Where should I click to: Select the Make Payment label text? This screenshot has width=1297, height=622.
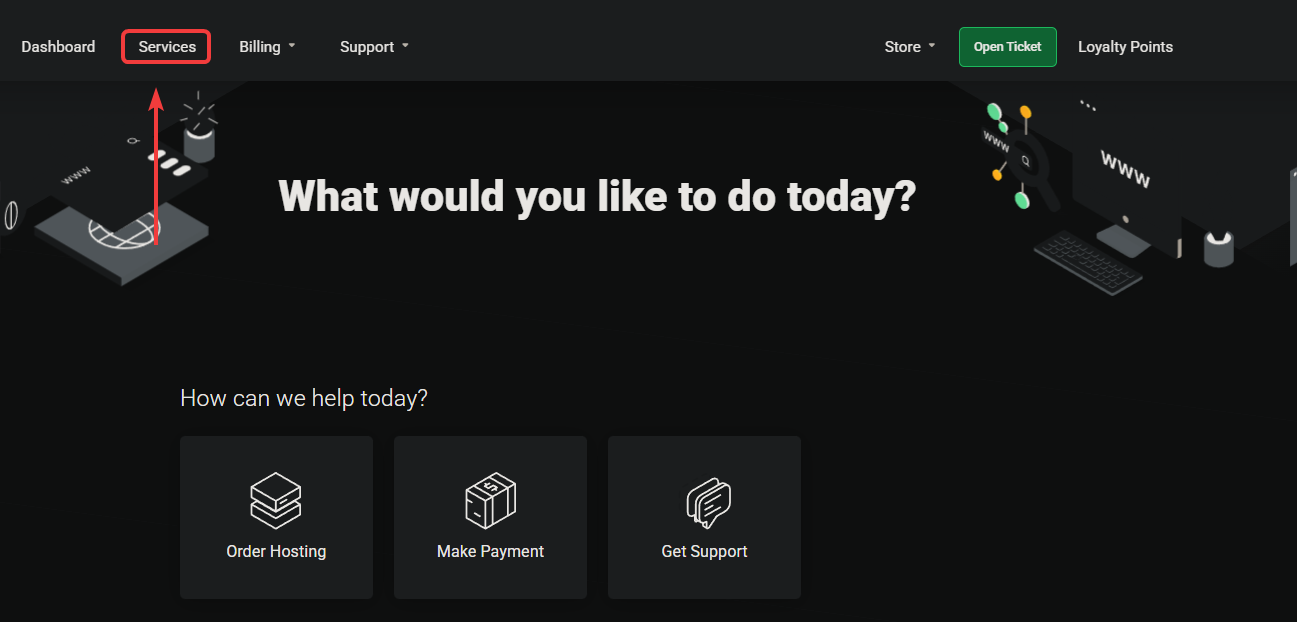pos(490,551)
